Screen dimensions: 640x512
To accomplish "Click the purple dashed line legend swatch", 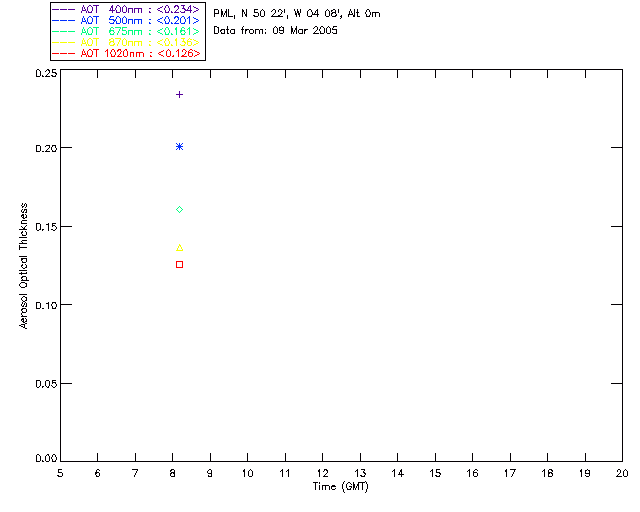I will point(63,9).
